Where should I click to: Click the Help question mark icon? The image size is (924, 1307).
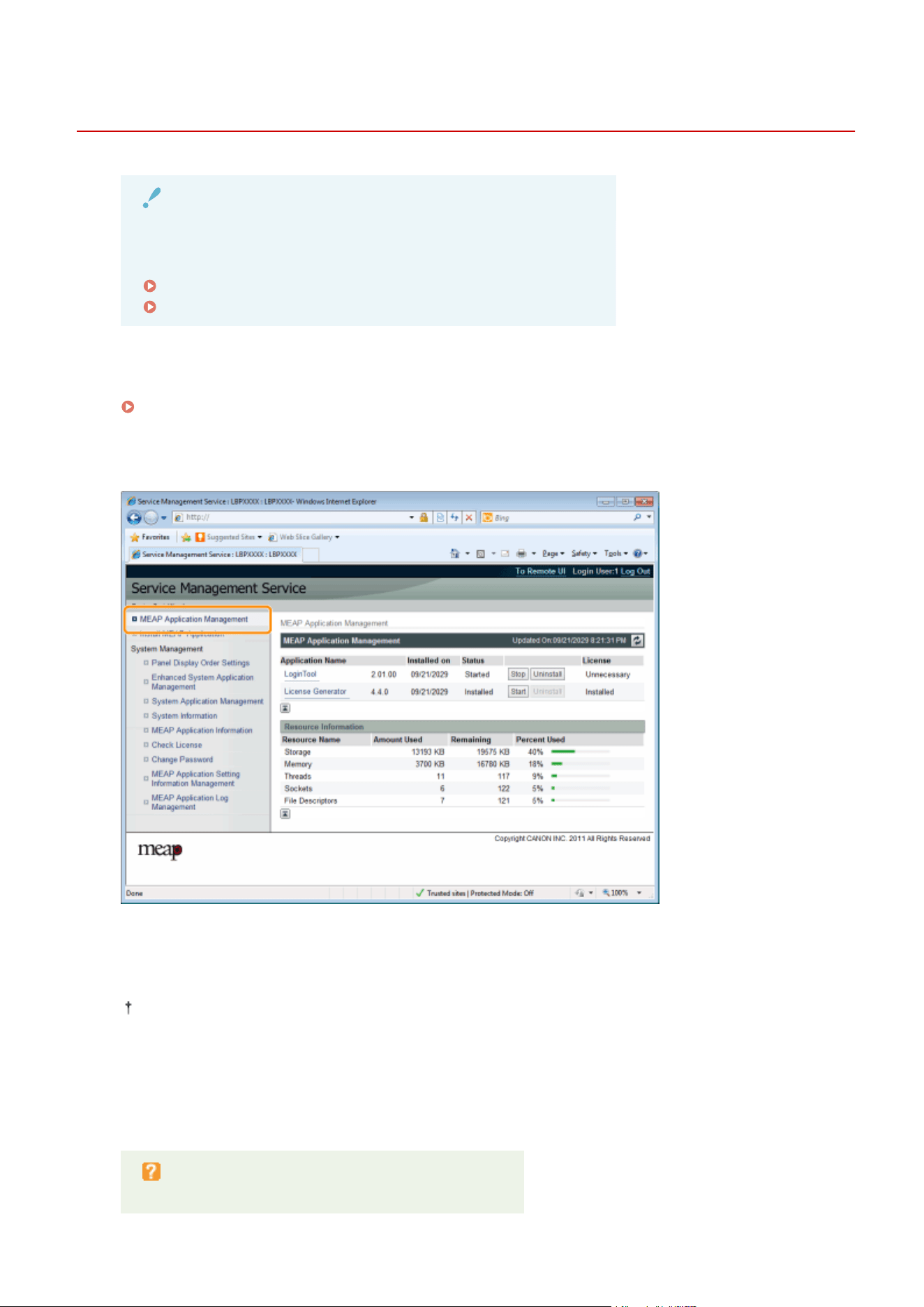[x=637, y=554]
